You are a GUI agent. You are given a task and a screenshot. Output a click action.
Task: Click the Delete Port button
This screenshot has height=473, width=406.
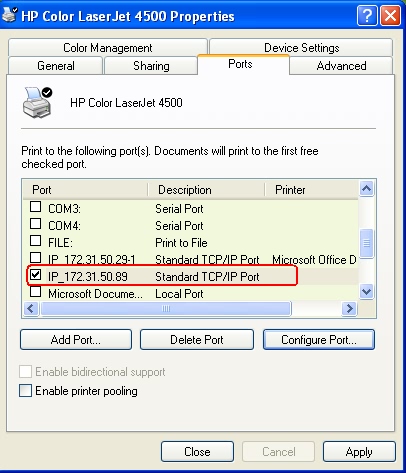[x=197, y=340]
